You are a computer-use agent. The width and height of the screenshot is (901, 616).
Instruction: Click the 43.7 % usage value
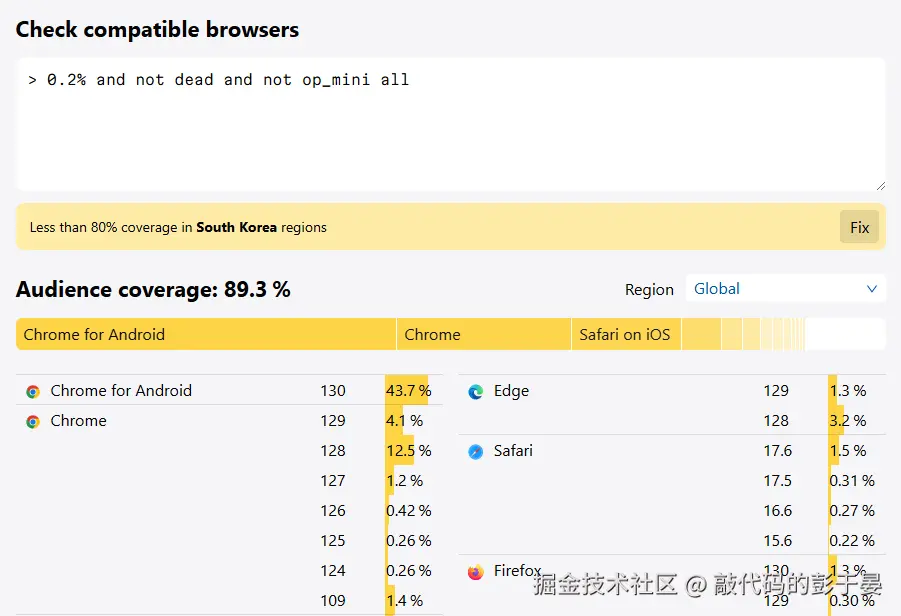[409, 391]
